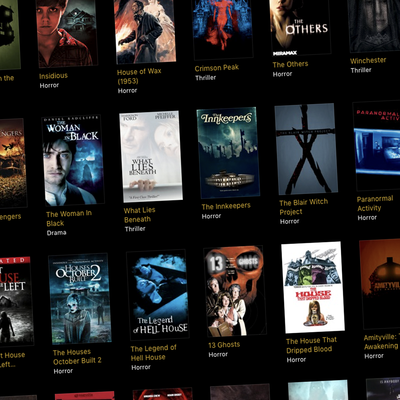Open The Blair Witch Project poster
The image size is (400, 400).
coord(306,149)
